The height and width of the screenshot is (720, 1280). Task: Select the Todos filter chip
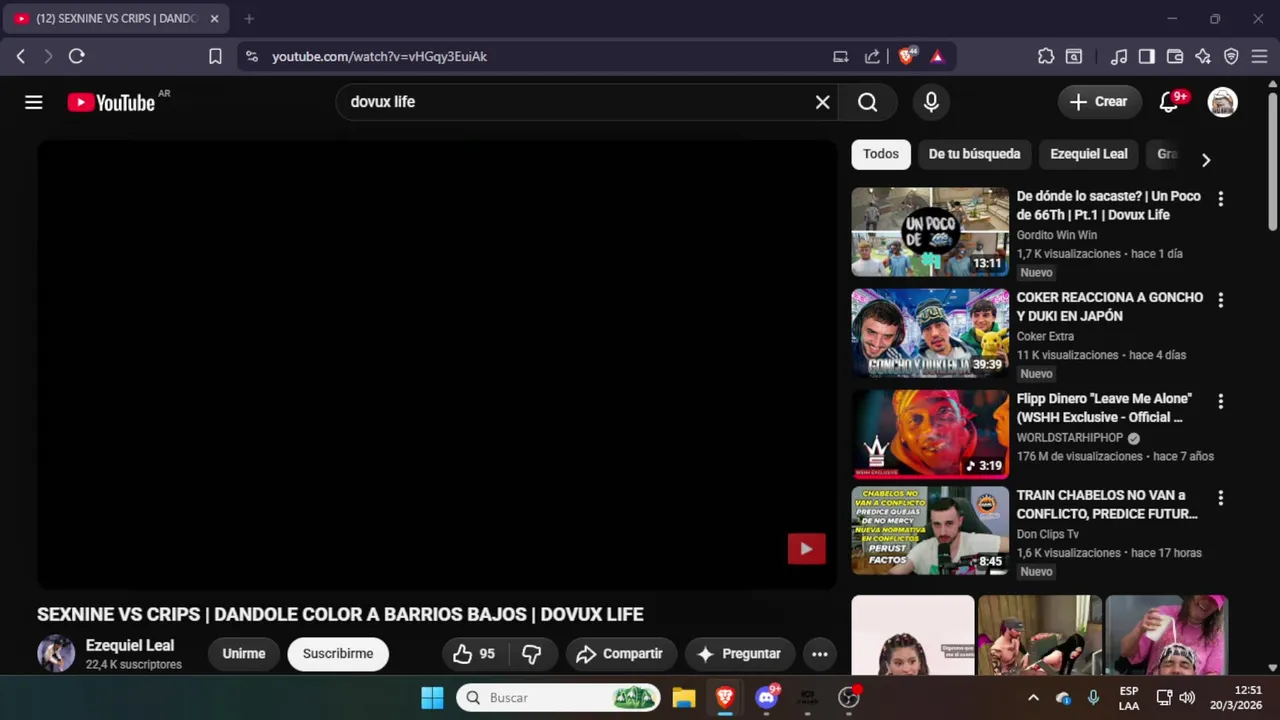(881, 154)
